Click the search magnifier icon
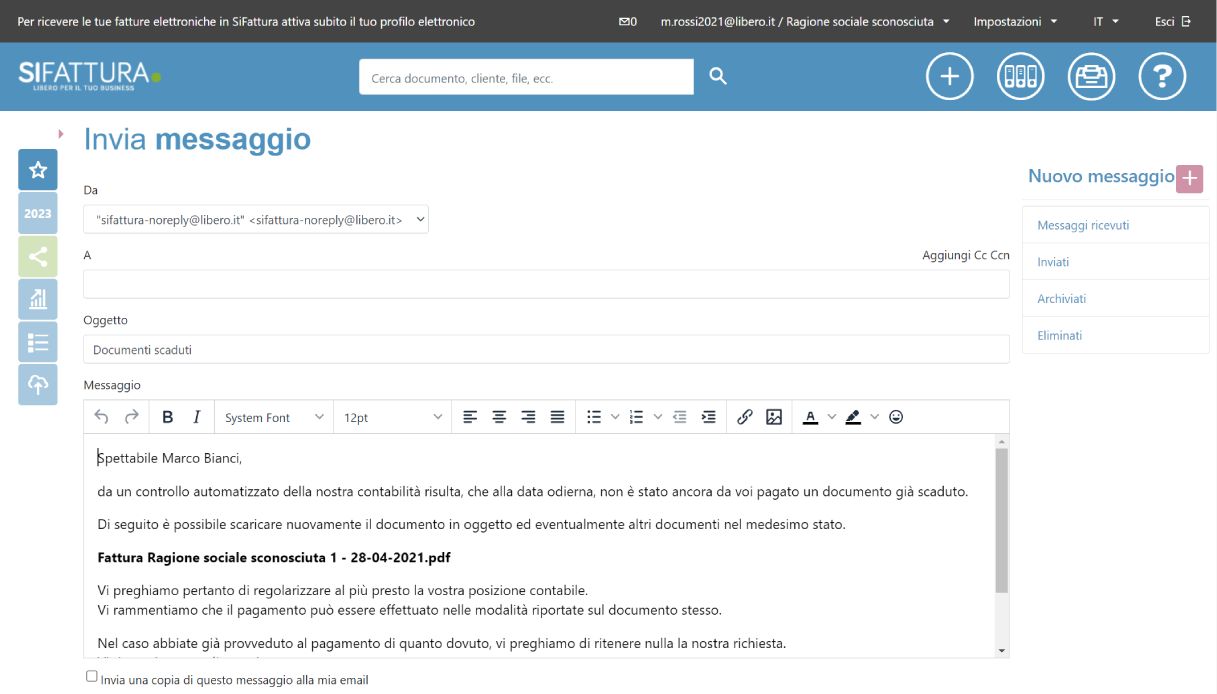Image resolution: width=1217 pixels, height=694 pixels. coord(718,76)
